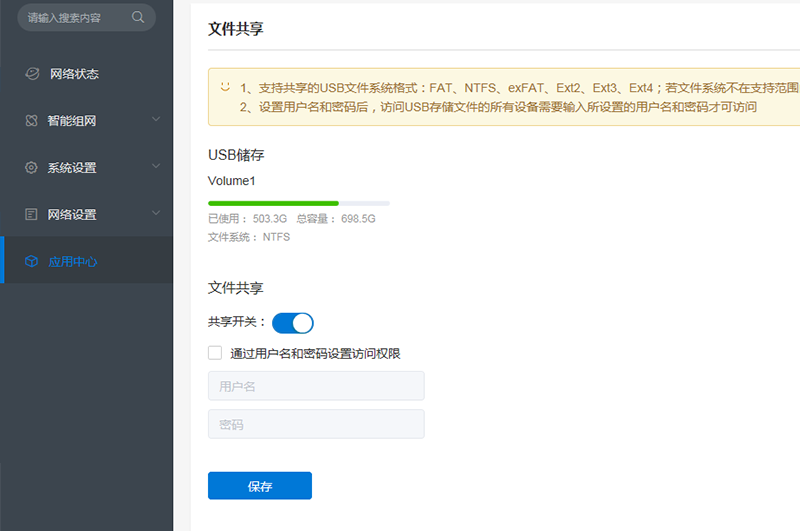Expand the 网络设置 menu chevron
This screenshot has height=531, width=800.
pyautogui.click(x=156, y=213)
